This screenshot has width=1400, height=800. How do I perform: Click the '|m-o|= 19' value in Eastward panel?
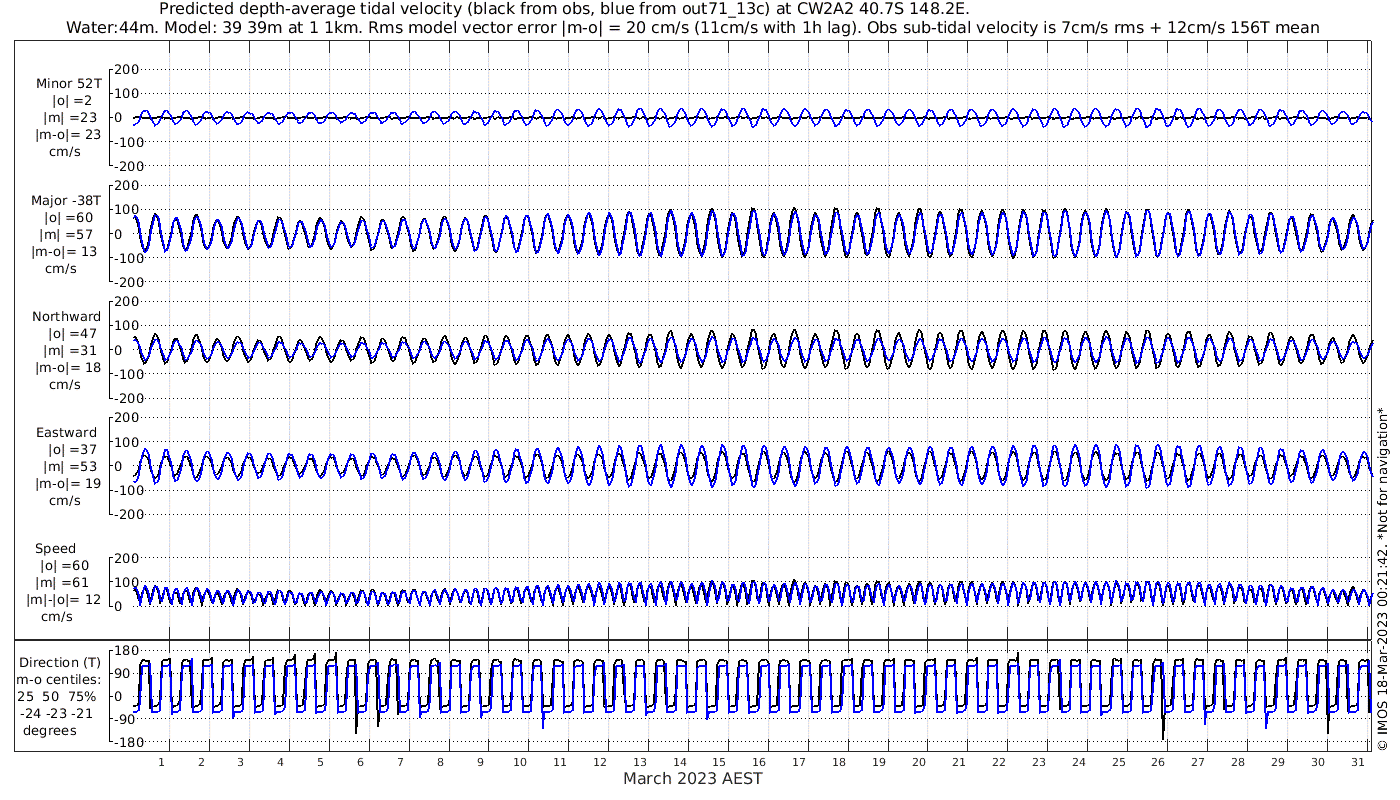(x=66, y=484)
